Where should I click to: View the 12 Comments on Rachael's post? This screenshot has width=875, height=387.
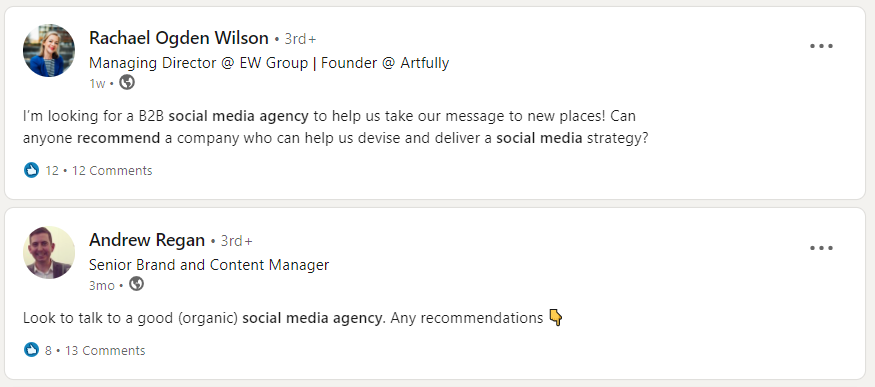tap(112, 171)
